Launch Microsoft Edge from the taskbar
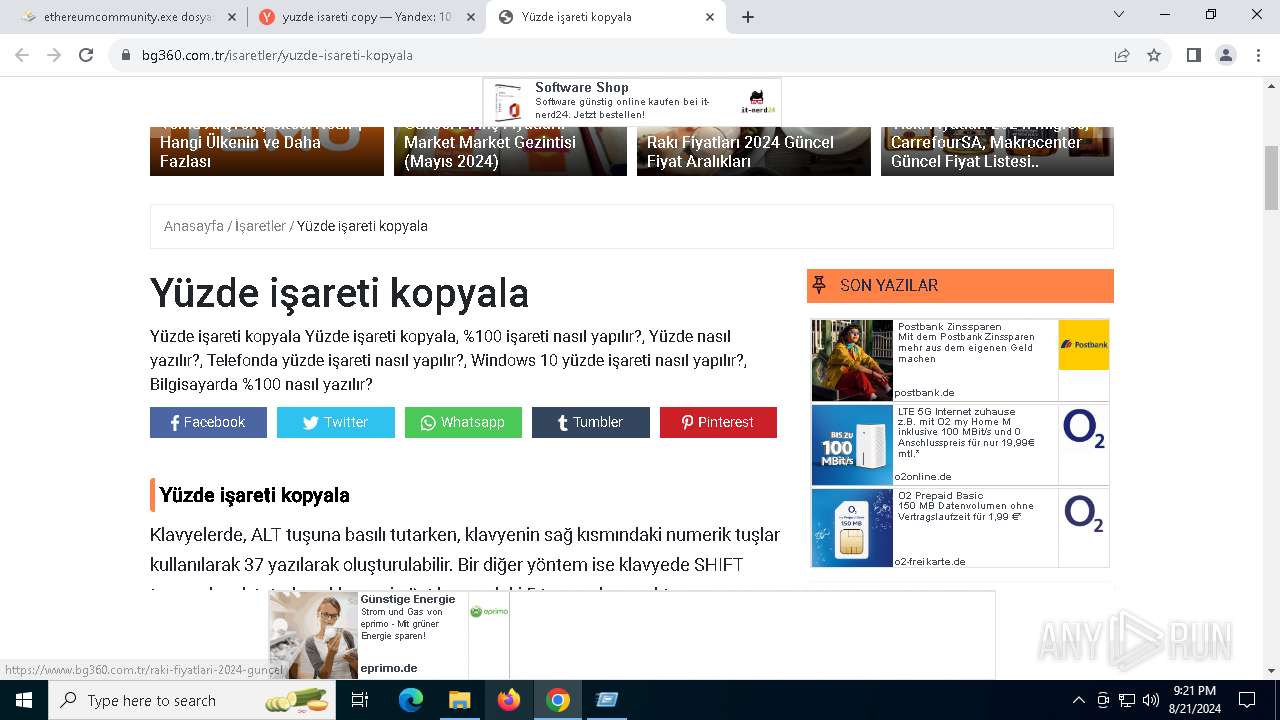Viewport: 1280px width, 720px height. (411, 700)
